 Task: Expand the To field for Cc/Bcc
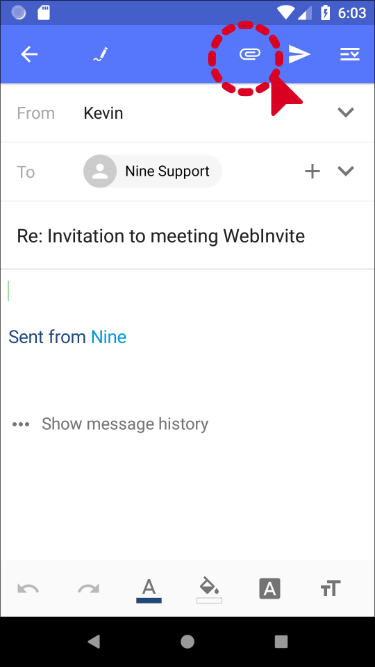coord(346,171)
